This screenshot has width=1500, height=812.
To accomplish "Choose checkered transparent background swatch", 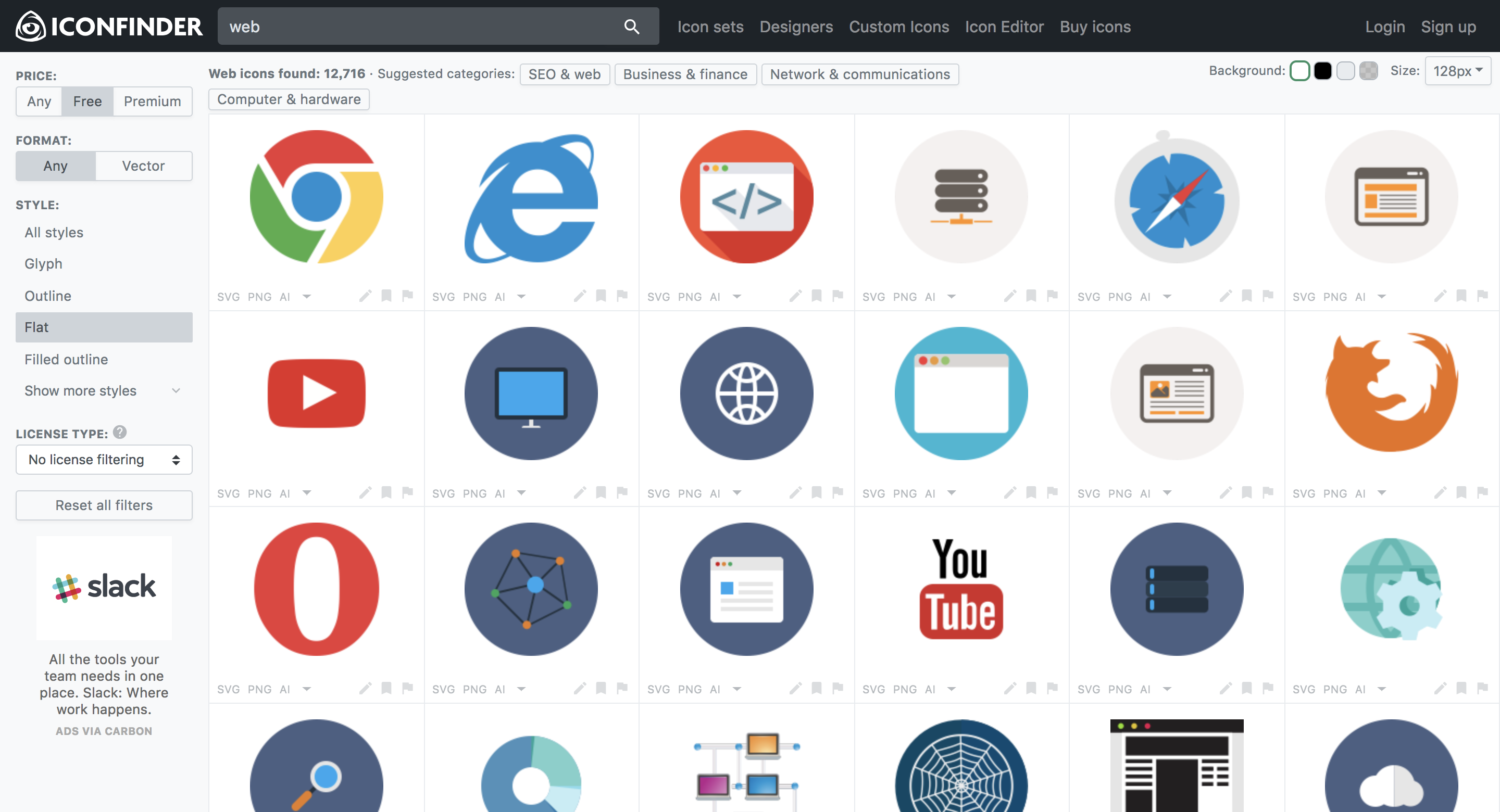I will (1368, 71).
